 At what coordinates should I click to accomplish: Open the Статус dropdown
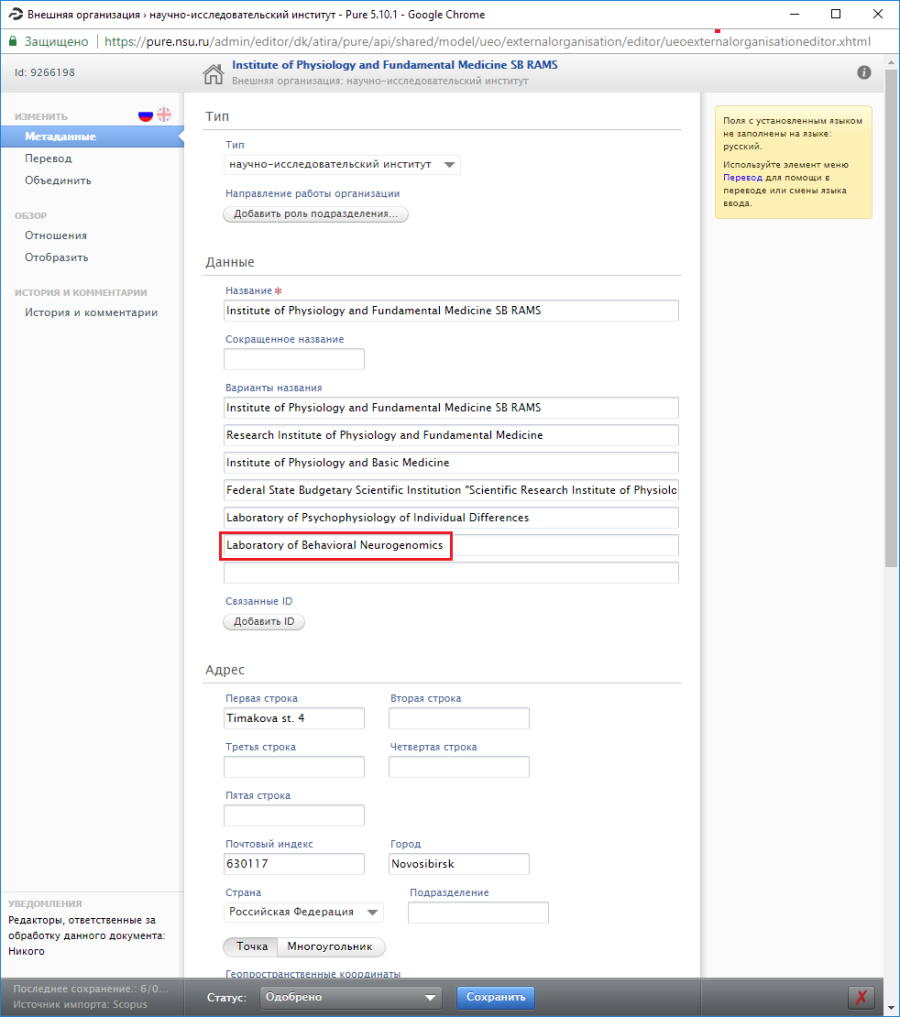tap(350, 997)
